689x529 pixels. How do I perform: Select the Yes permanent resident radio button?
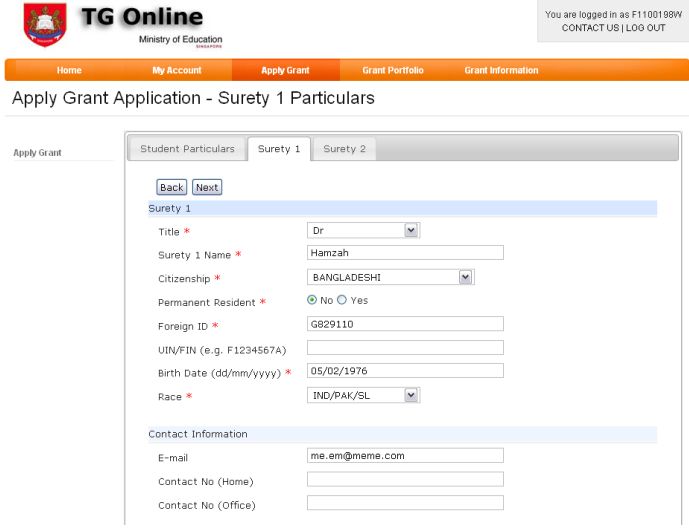pos(342,300)
